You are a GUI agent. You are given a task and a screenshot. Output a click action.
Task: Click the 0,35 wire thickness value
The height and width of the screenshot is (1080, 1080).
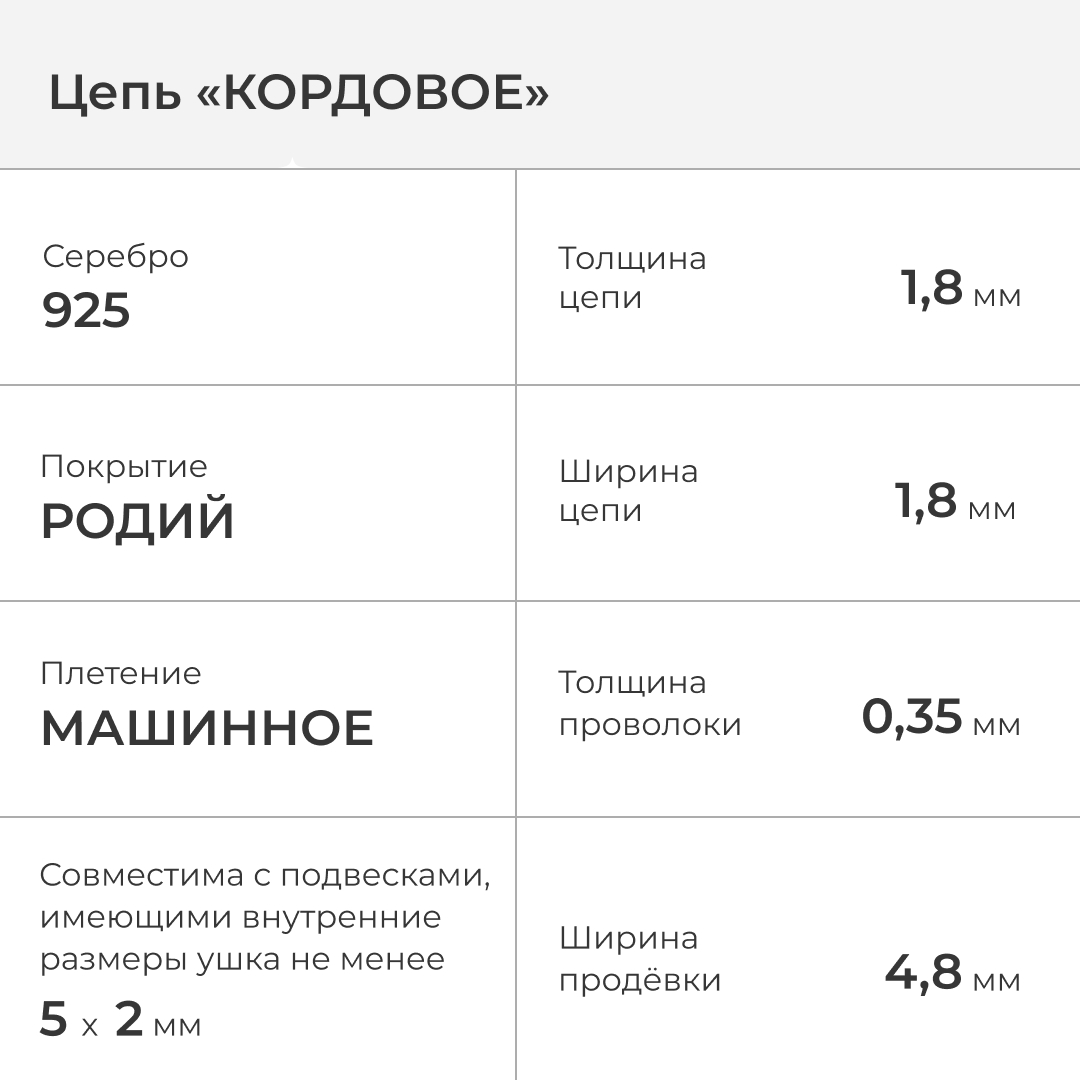[912, 717]
